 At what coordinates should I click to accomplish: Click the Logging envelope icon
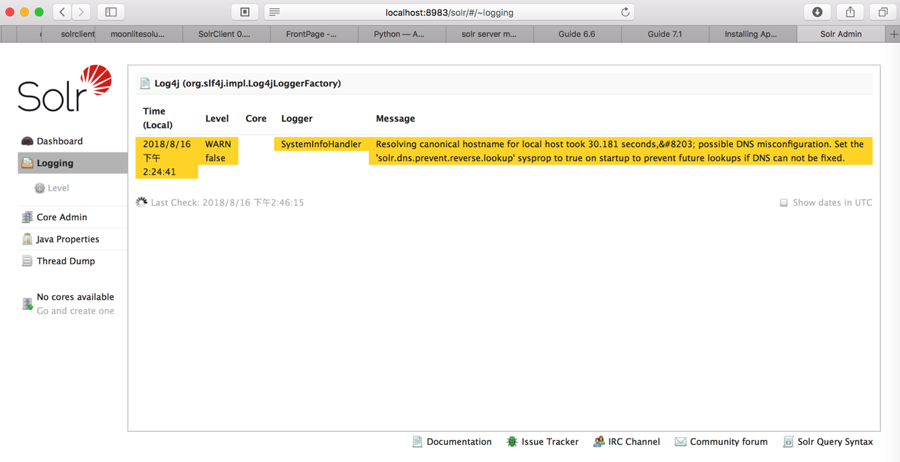(x=27, y=163)
